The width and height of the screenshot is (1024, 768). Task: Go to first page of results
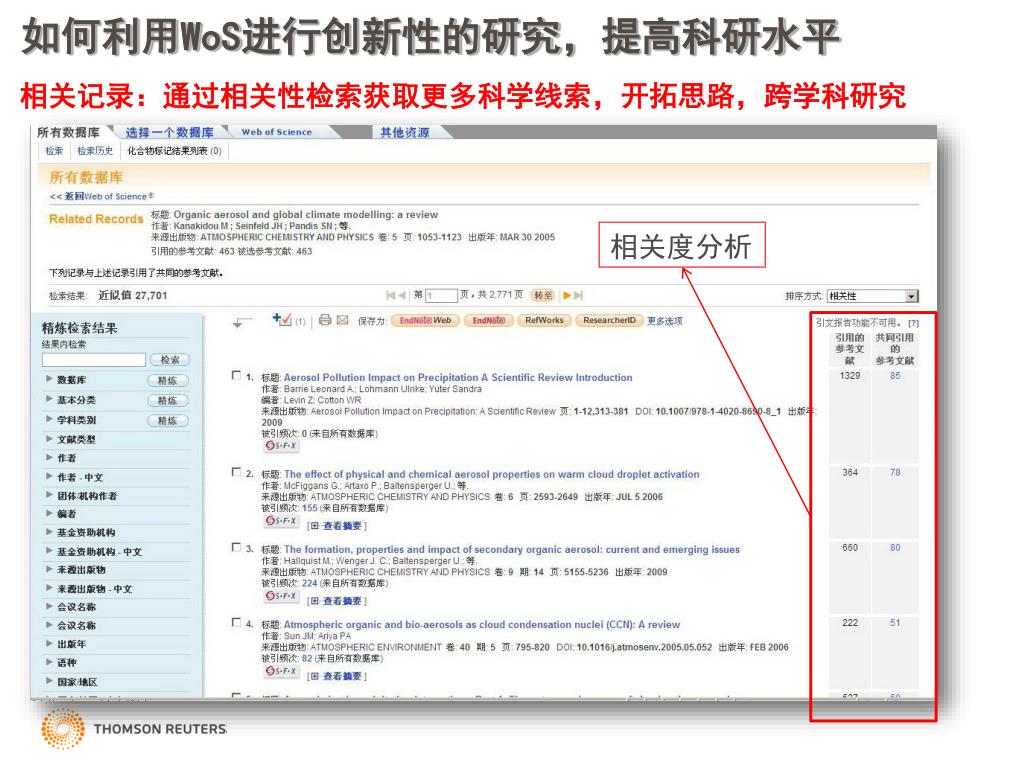391,295
